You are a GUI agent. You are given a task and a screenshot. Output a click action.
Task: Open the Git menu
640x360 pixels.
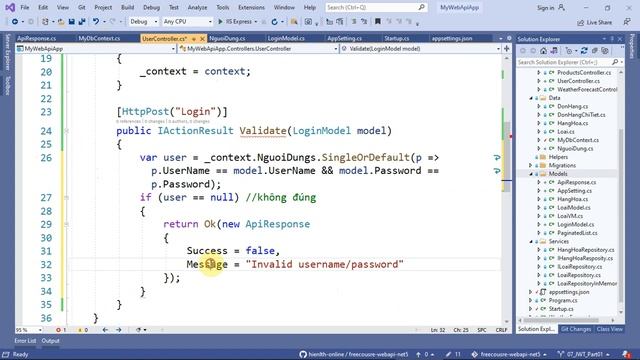82,7
